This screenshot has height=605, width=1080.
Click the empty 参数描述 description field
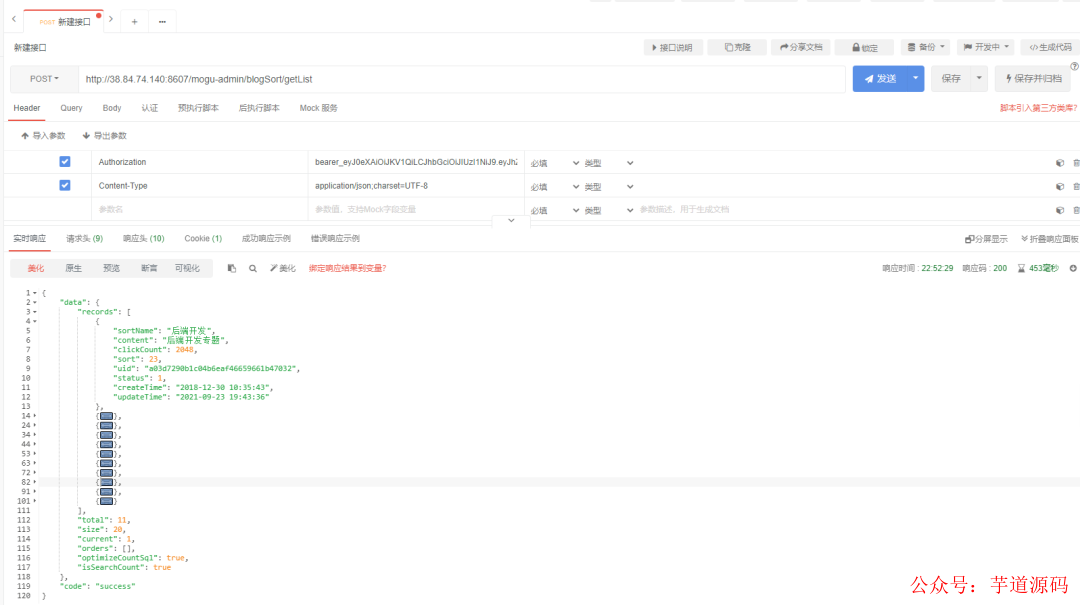coord(844,209)
